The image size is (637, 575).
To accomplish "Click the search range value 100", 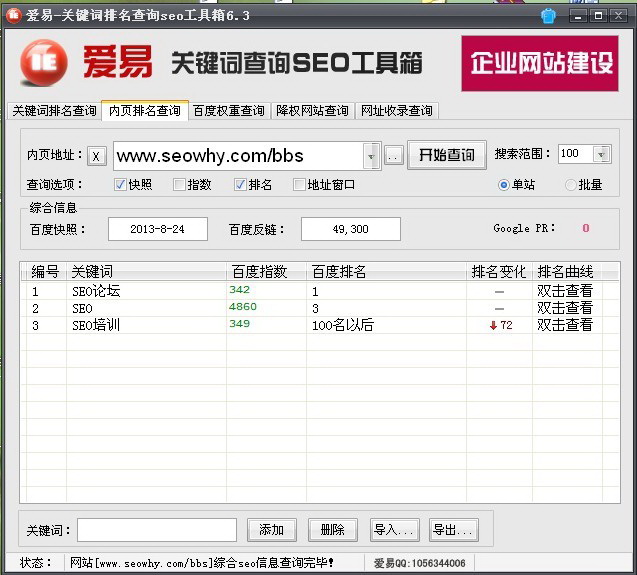I will pyautogui.click(x=570, y=153).
